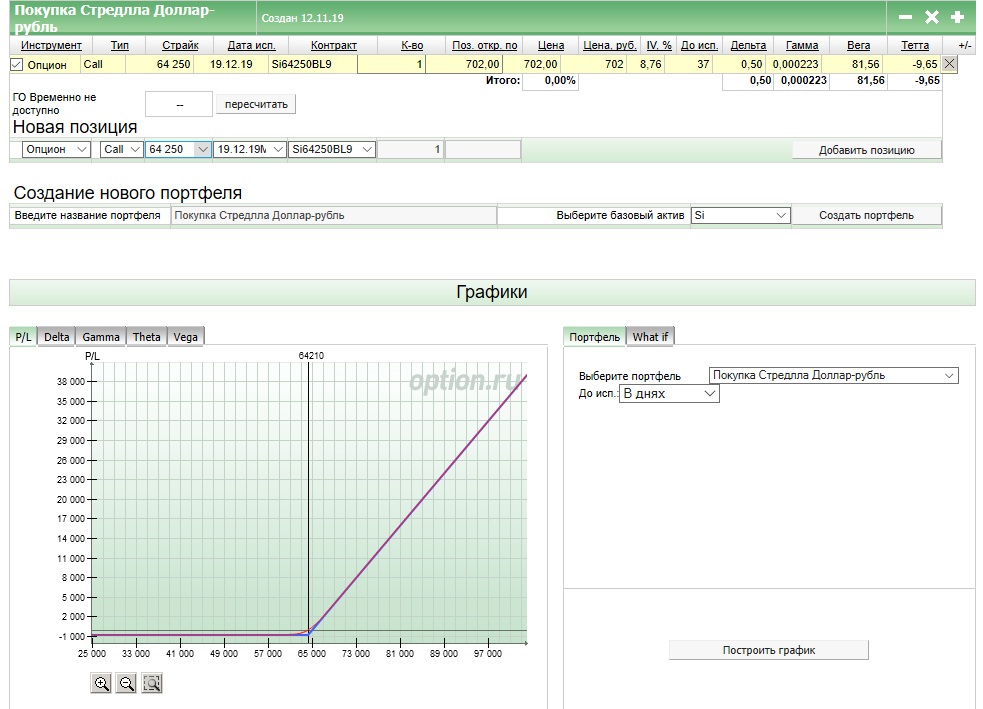Reset chart zoom to fit area
This screenshot has width=983, height=709.
tap(152, 683)
